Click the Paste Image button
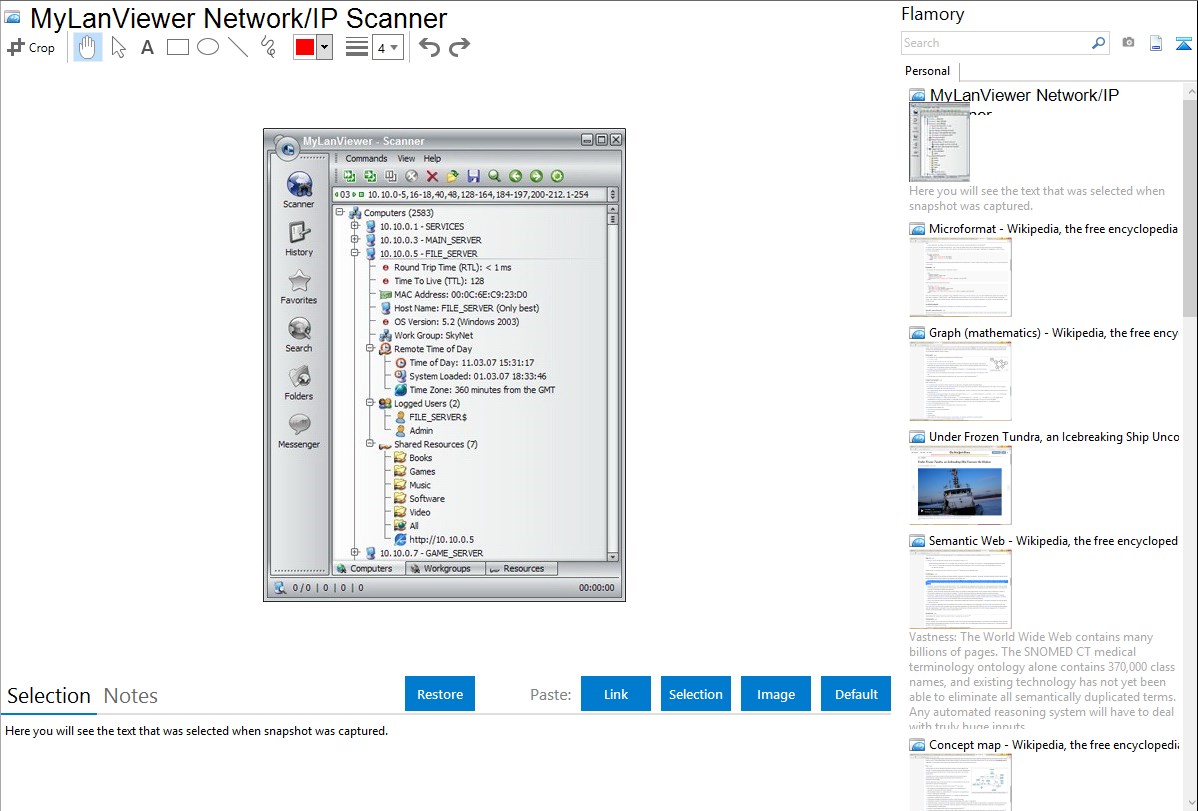Viewport: 1198px width, 811px height. coord(775,694)
